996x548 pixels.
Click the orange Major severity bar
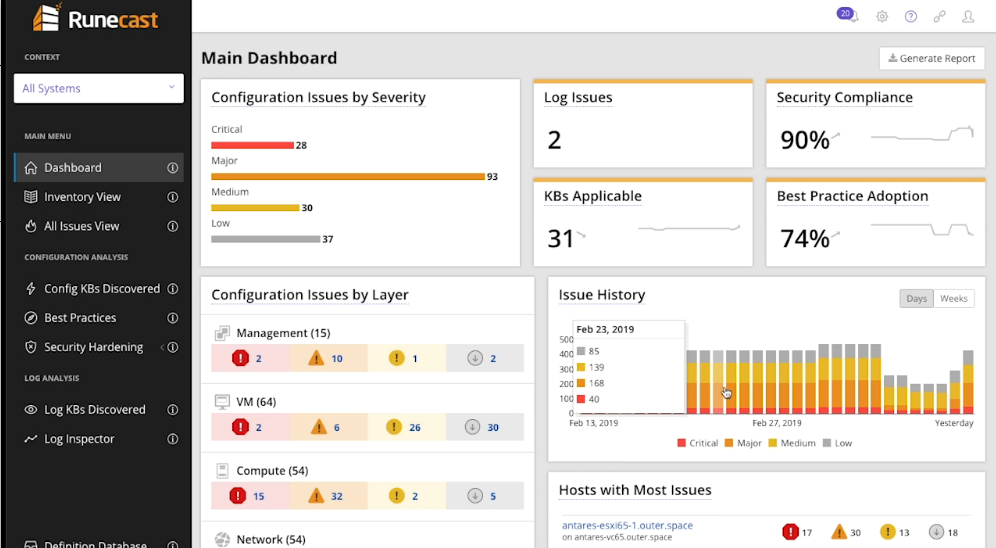pyautogui.click(x=347, y=177)
